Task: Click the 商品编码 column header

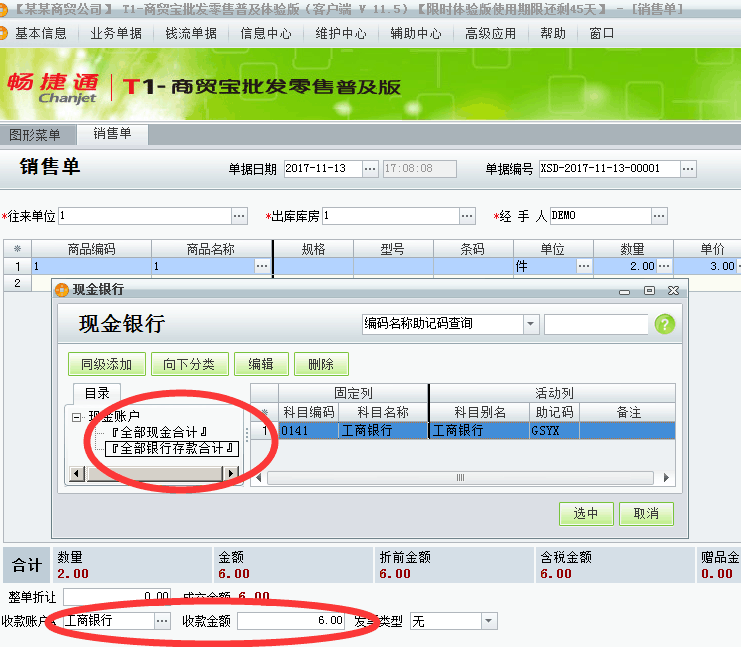Action: pyautogui.click(x=91, y=249)
